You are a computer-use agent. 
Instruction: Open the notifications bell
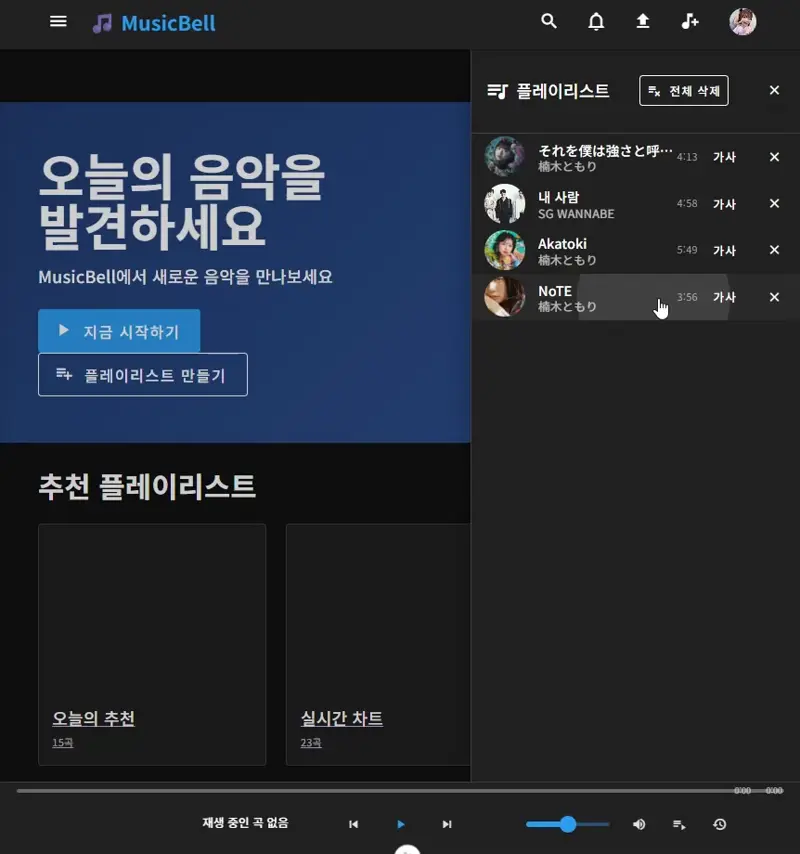pyautogui.click(x=596, y=22)
